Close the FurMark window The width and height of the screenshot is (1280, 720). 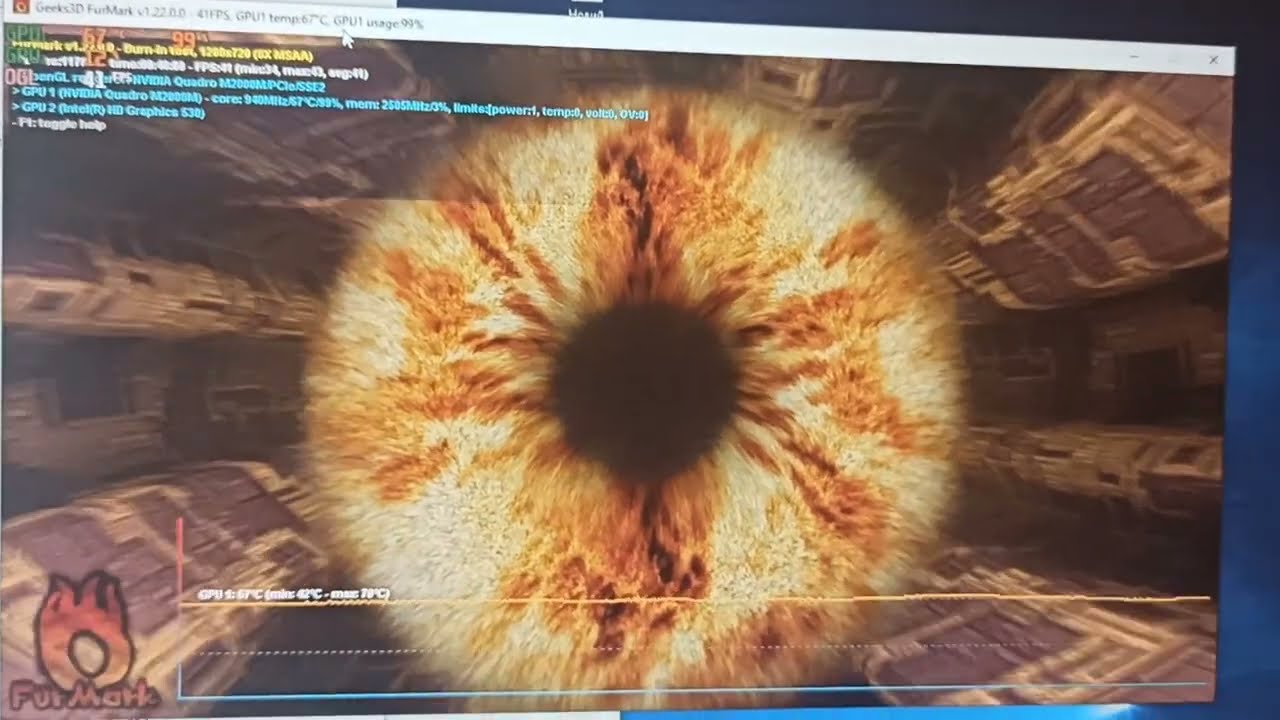point(1213,60)
